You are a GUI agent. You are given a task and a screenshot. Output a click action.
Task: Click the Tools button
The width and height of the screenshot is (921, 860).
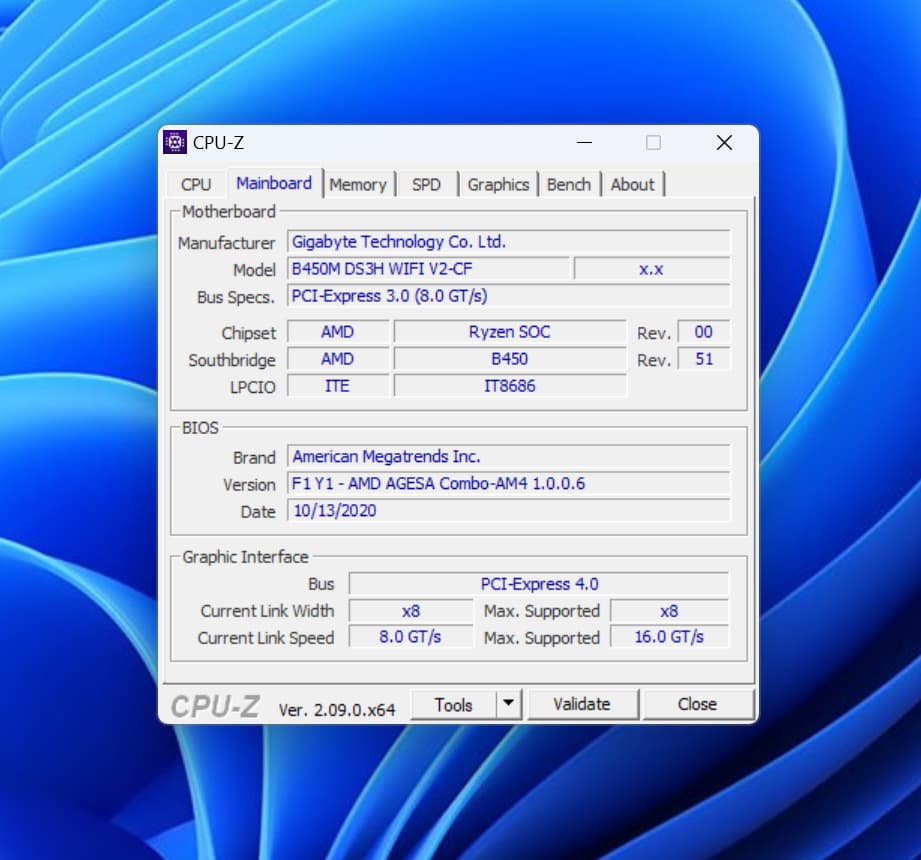453,704
